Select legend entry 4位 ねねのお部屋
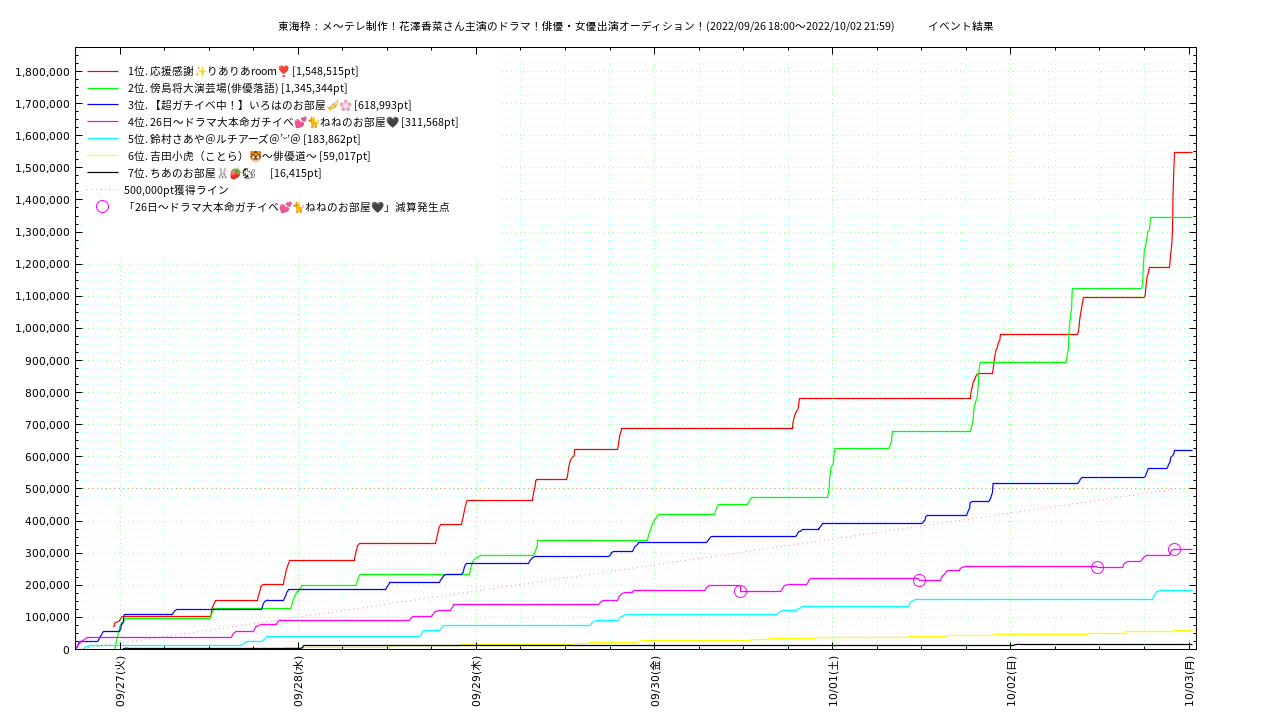Image resolution: width=1280 pixels, height=720 pixels. click(x=293, y=122)
